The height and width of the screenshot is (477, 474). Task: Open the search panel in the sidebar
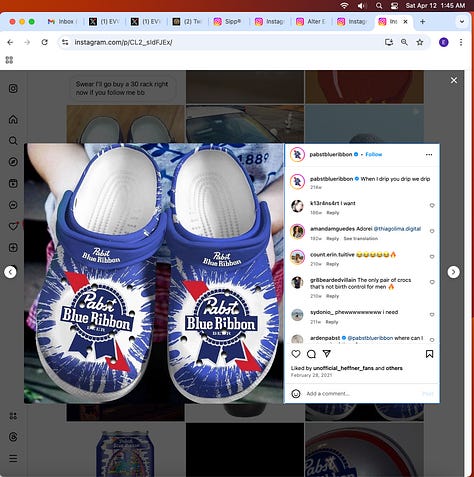pos(13,140)
